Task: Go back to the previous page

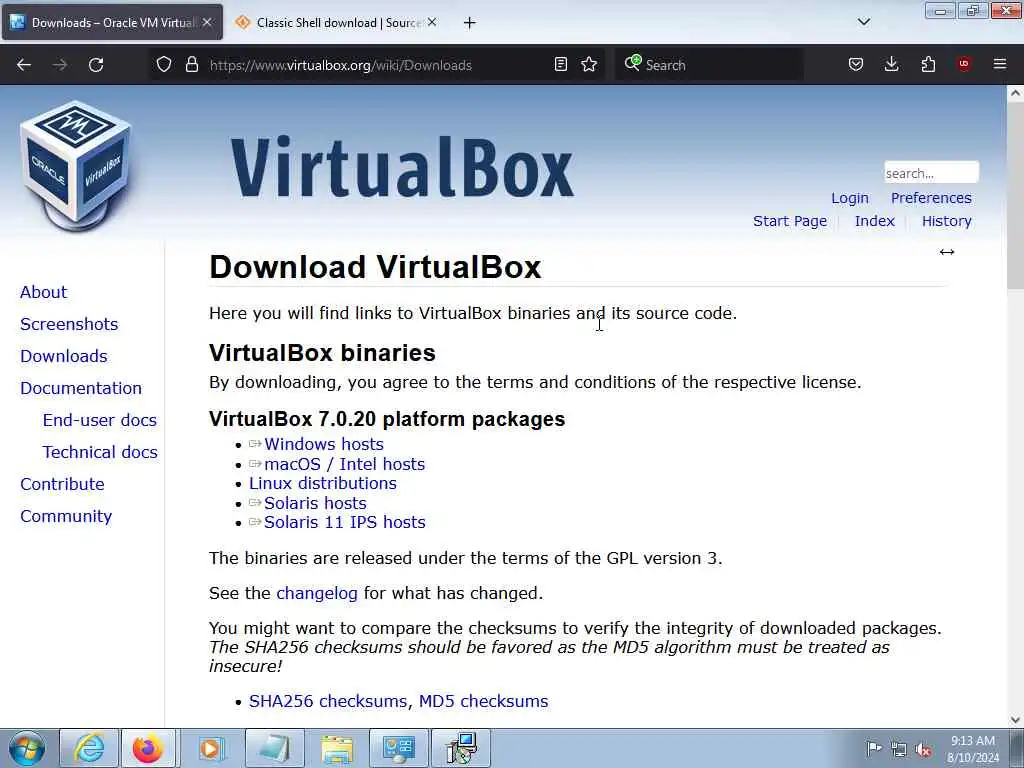Action: [24, 65]
